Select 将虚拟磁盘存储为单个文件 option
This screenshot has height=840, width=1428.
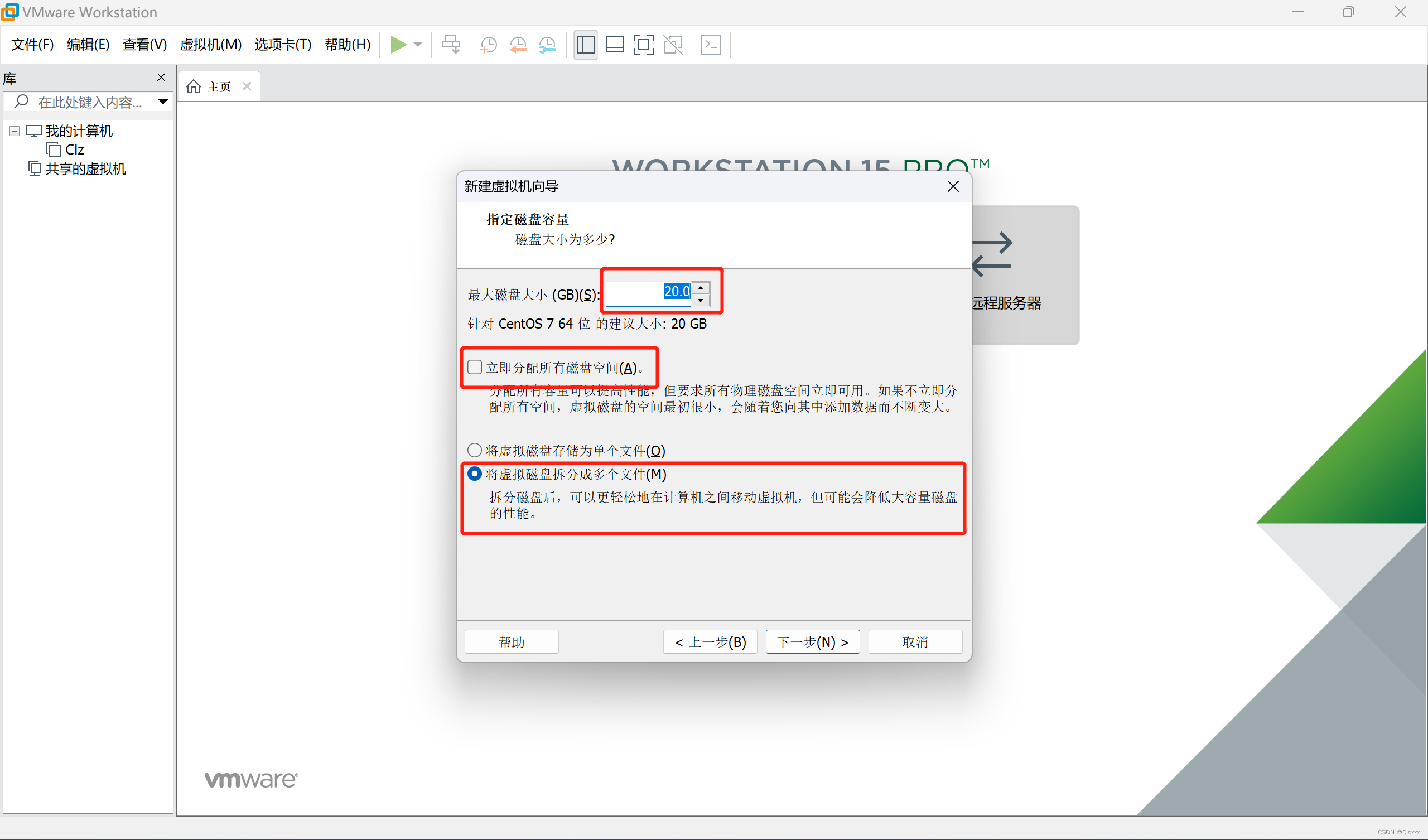tap(474, 450)
